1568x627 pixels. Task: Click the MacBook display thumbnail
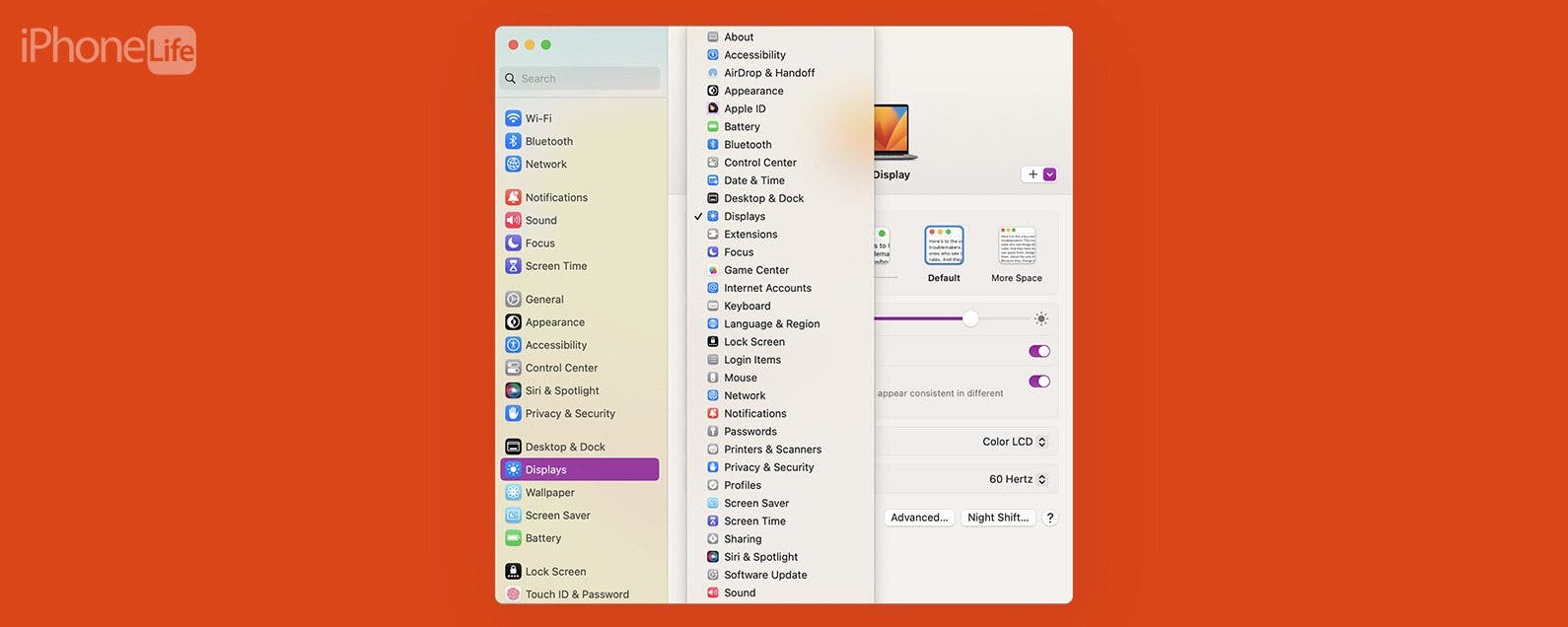[x=893, y=132]
